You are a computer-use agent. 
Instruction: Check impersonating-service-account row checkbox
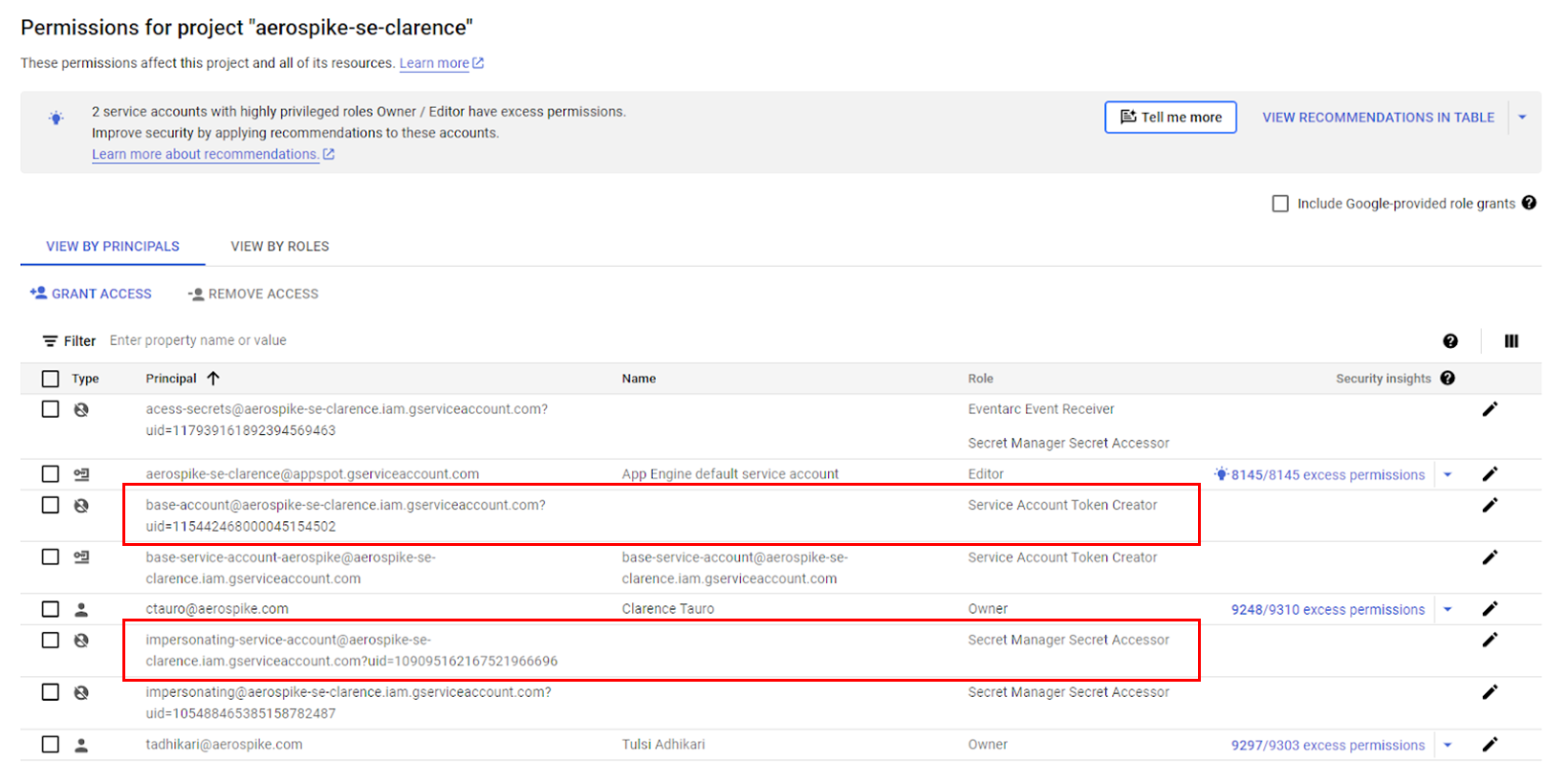51,640
